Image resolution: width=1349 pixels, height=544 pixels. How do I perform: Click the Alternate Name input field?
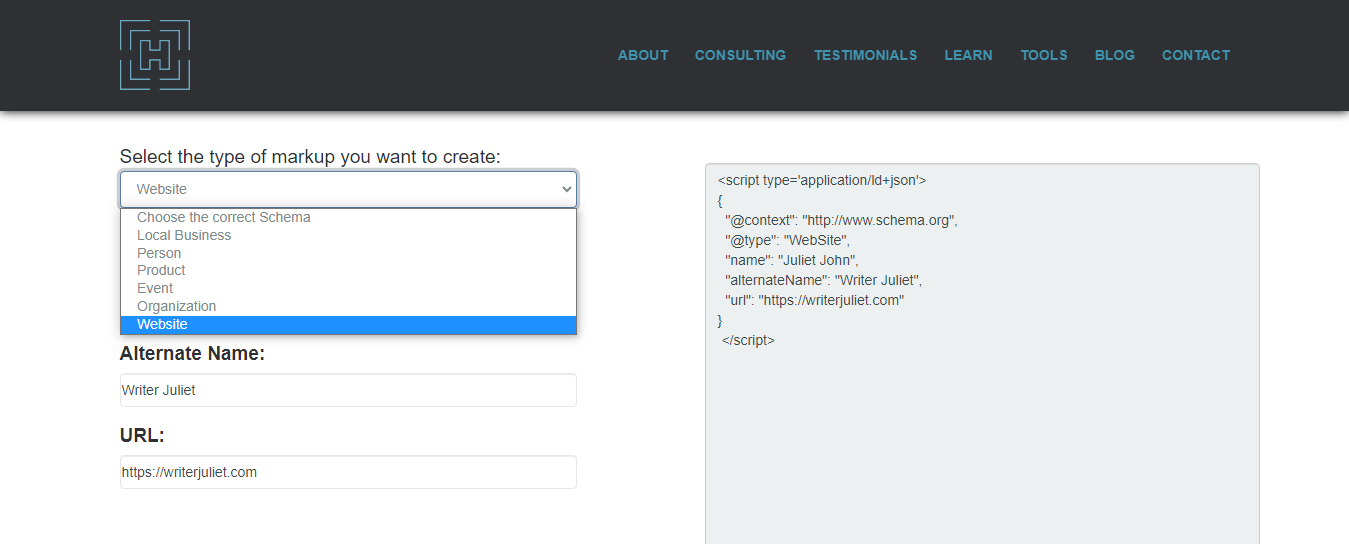coord(348,390)
